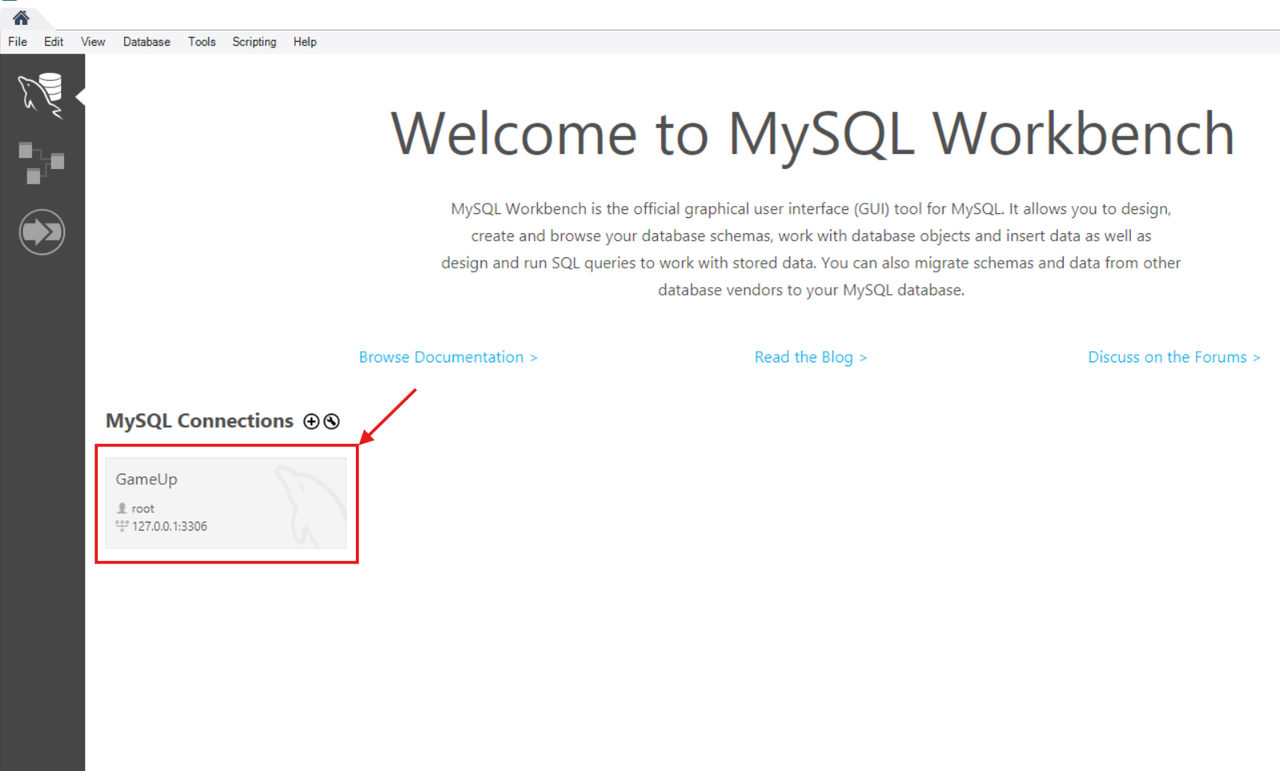The height and width of the screenshot is (771, 1280).
Task: Open the Home tab icon
Action: pos(21,18)
